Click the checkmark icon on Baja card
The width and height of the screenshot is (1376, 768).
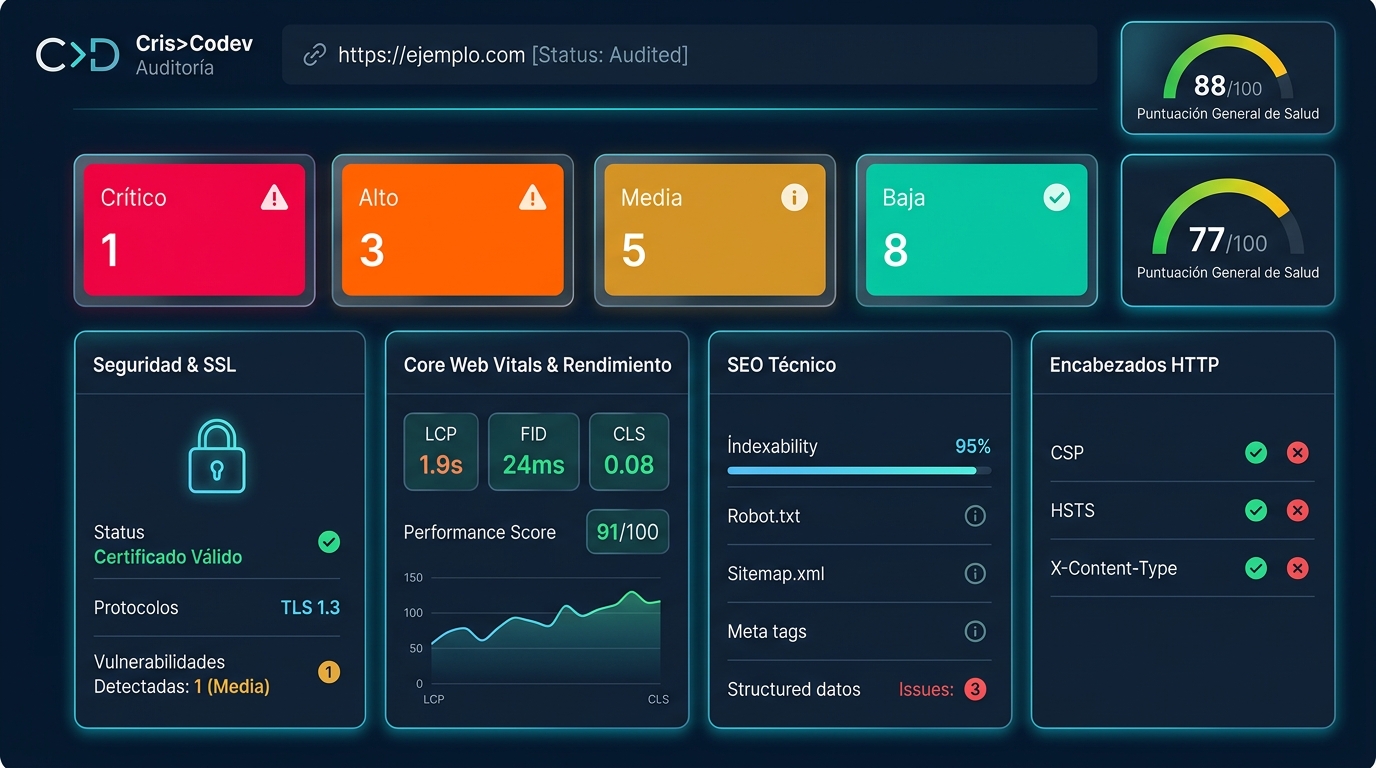click(x=1056, y=197)
